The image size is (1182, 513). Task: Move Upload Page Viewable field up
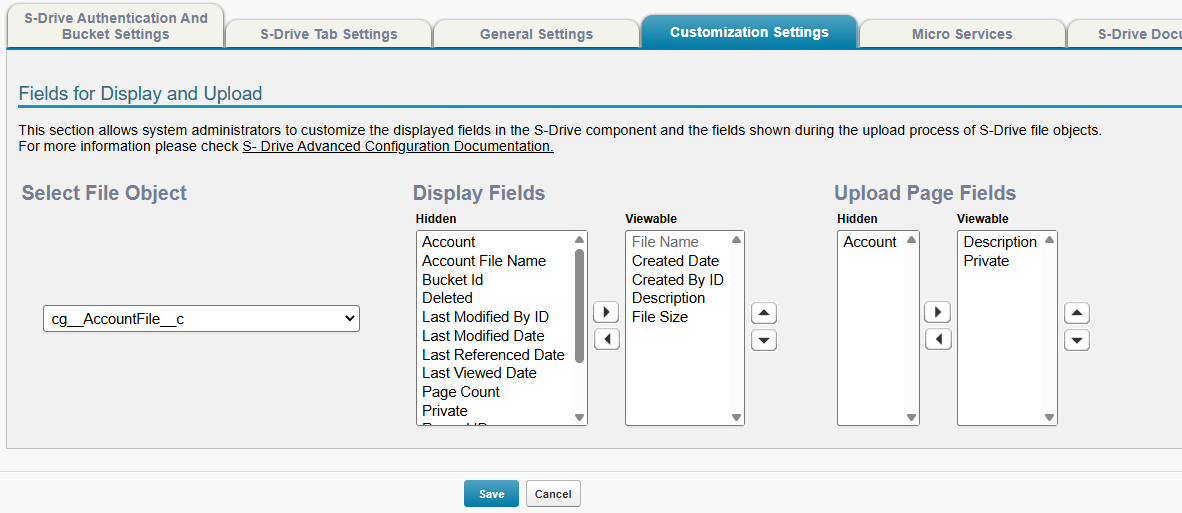1076,313
